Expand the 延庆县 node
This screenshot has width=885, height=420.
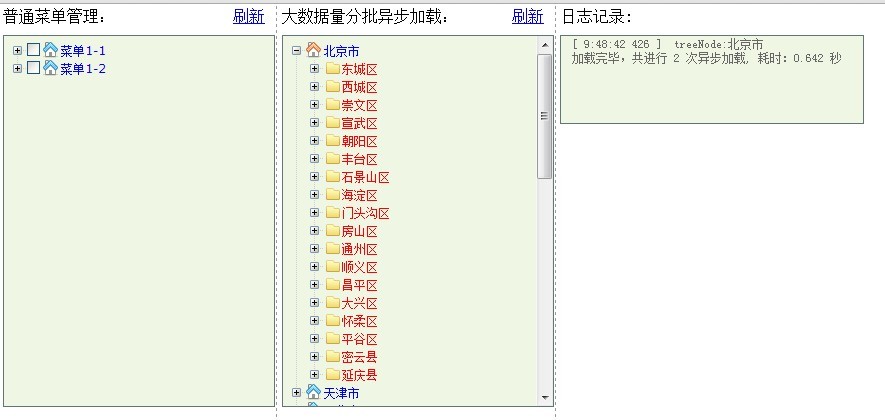tap(315, 375)
